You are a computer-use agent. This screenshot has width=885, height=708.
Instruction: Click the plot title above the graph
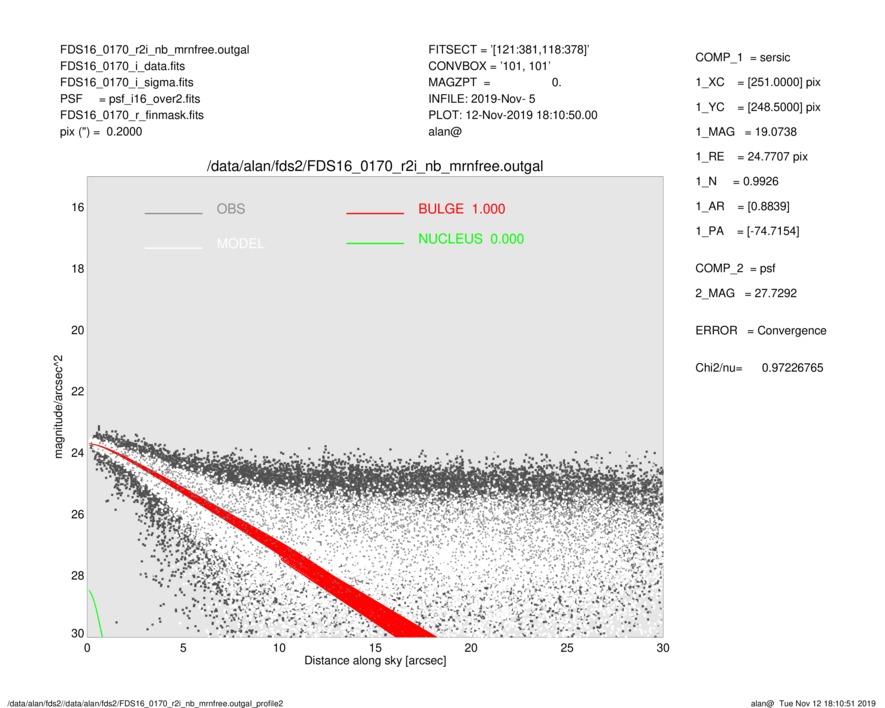pyautogui.click(x=374, y=166)
